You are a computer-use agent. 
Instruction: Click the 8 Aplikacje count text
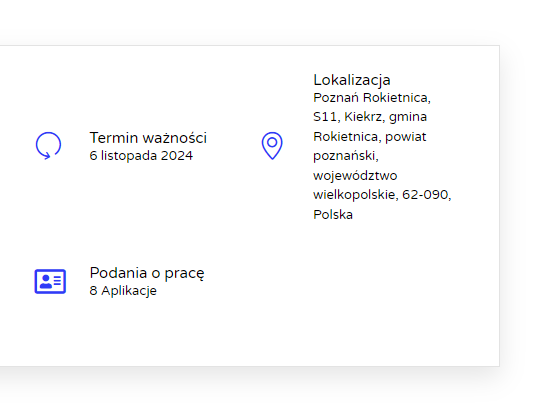pyautogui.click(x=123, y=291)
